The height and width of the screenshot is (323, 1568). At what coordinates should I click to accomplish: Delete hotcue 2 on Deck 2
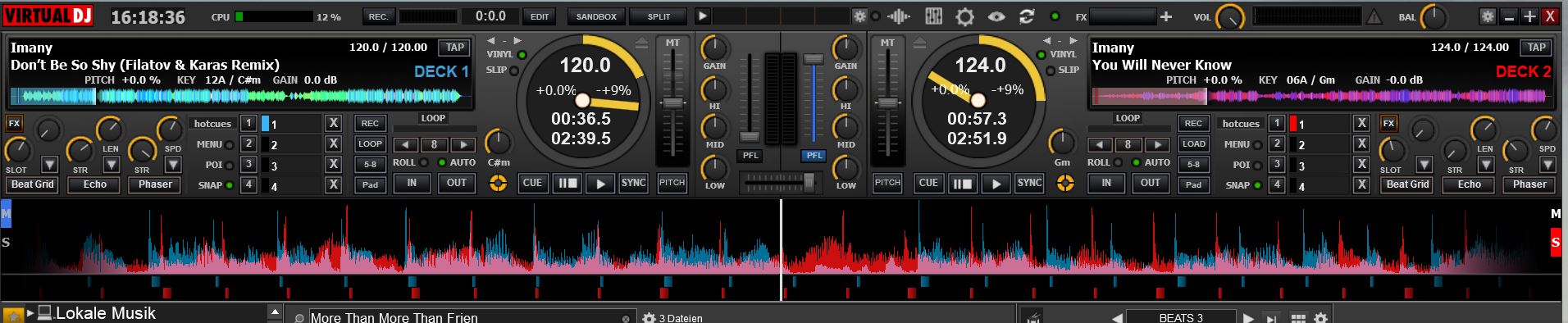coord(1361,144)
